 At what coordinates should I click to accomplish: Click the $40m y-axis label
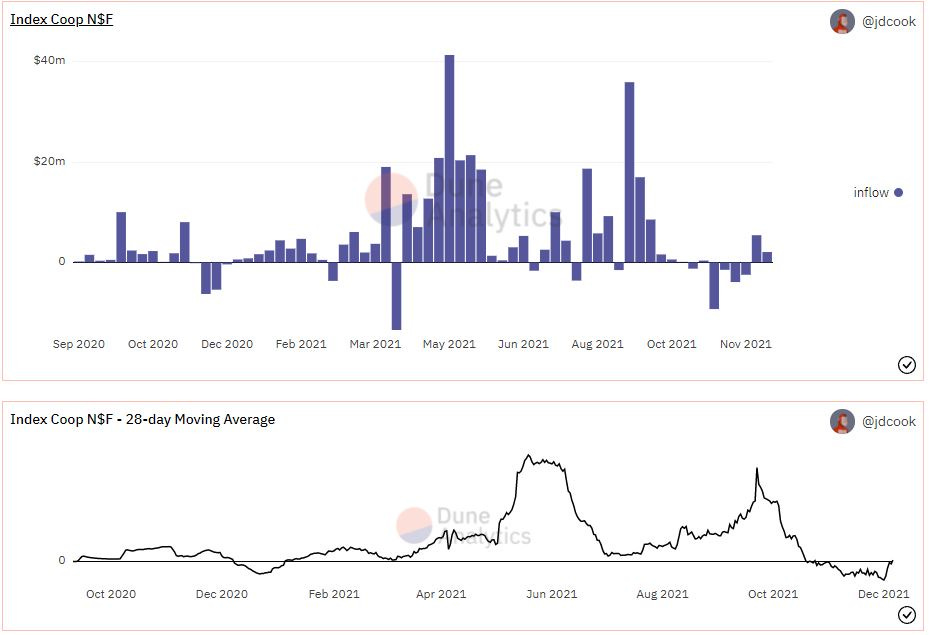click(49, 60)
